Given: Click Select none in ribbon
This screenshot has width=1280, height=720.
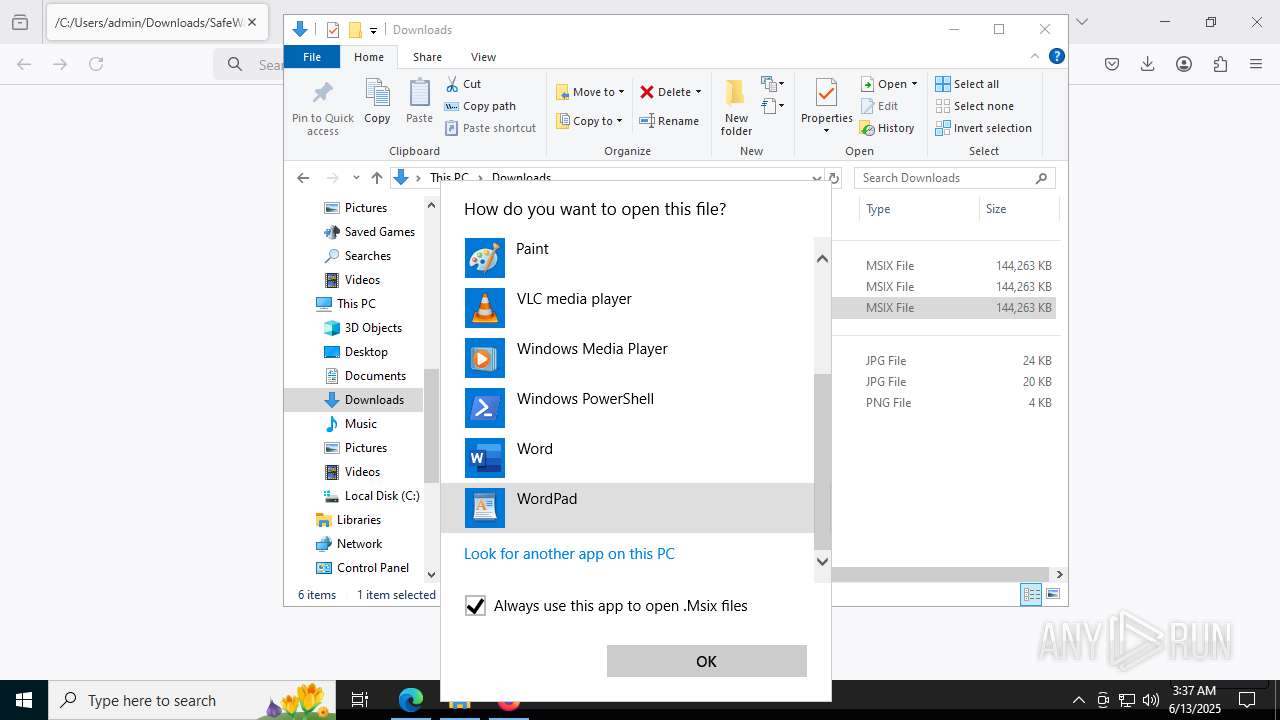Looking at the screenshot, I should [x=975, y=106].
